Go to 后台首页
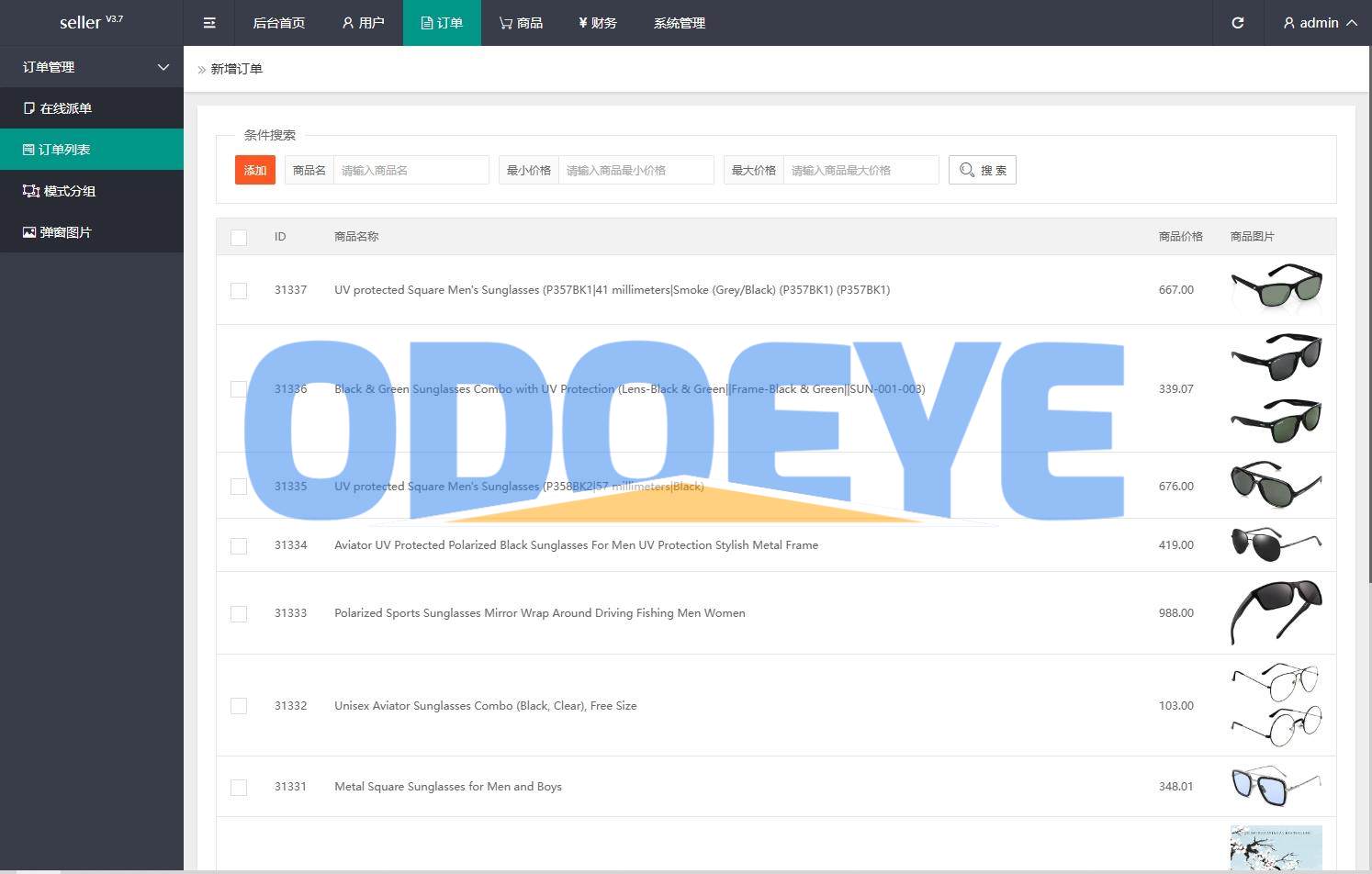 279,23
